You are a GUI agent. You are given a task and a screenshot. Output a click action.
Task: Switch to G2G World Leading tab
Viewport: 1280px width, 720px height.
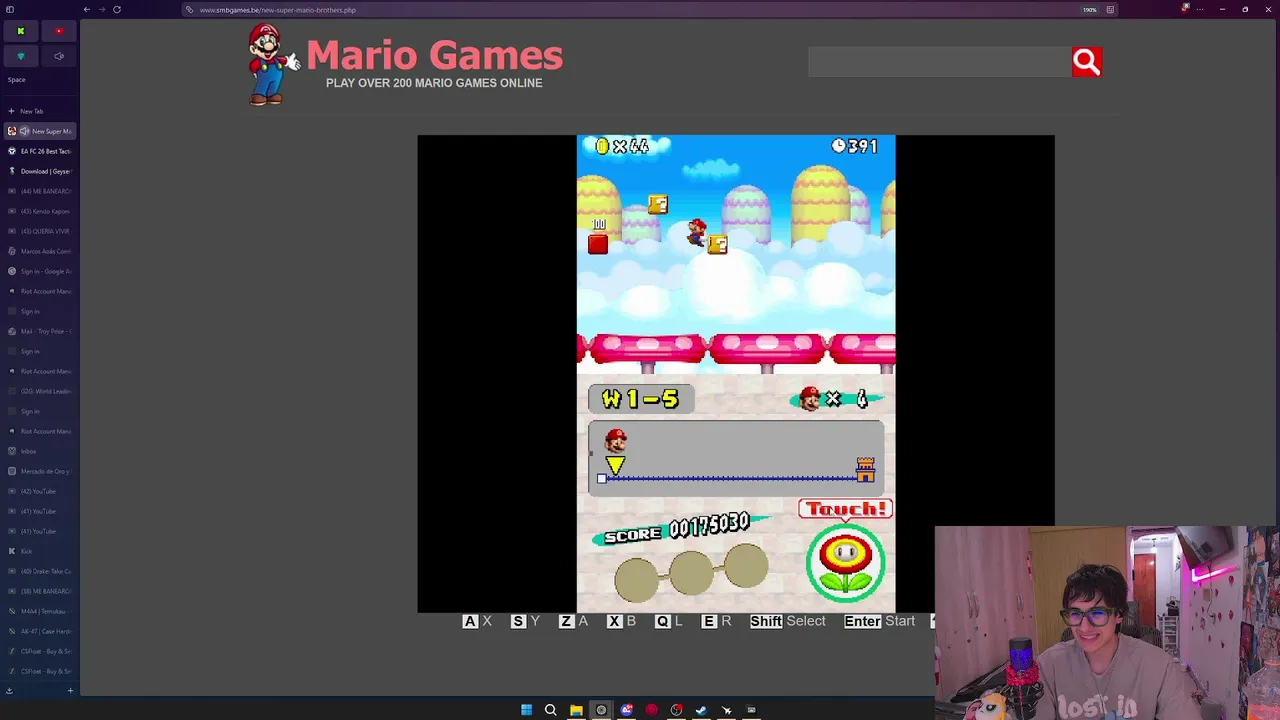click(38, 391)
